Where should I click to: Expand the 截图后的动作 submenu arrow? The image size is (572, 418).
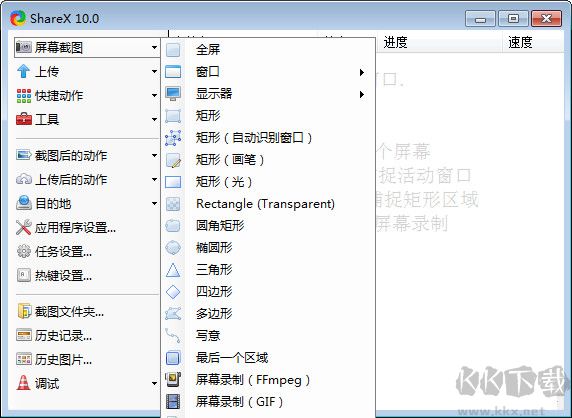(x=154, y=155)
